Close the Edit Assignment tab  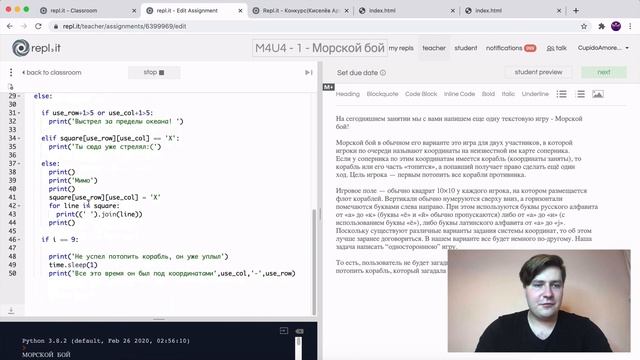point(240,11)
